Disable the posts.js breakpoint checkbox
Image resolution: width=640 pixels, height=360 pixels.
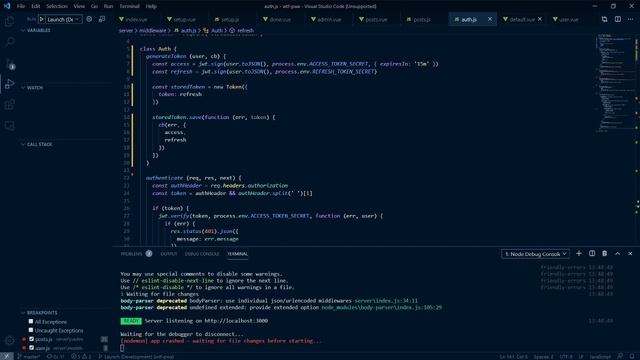click(x=31, y=339)
